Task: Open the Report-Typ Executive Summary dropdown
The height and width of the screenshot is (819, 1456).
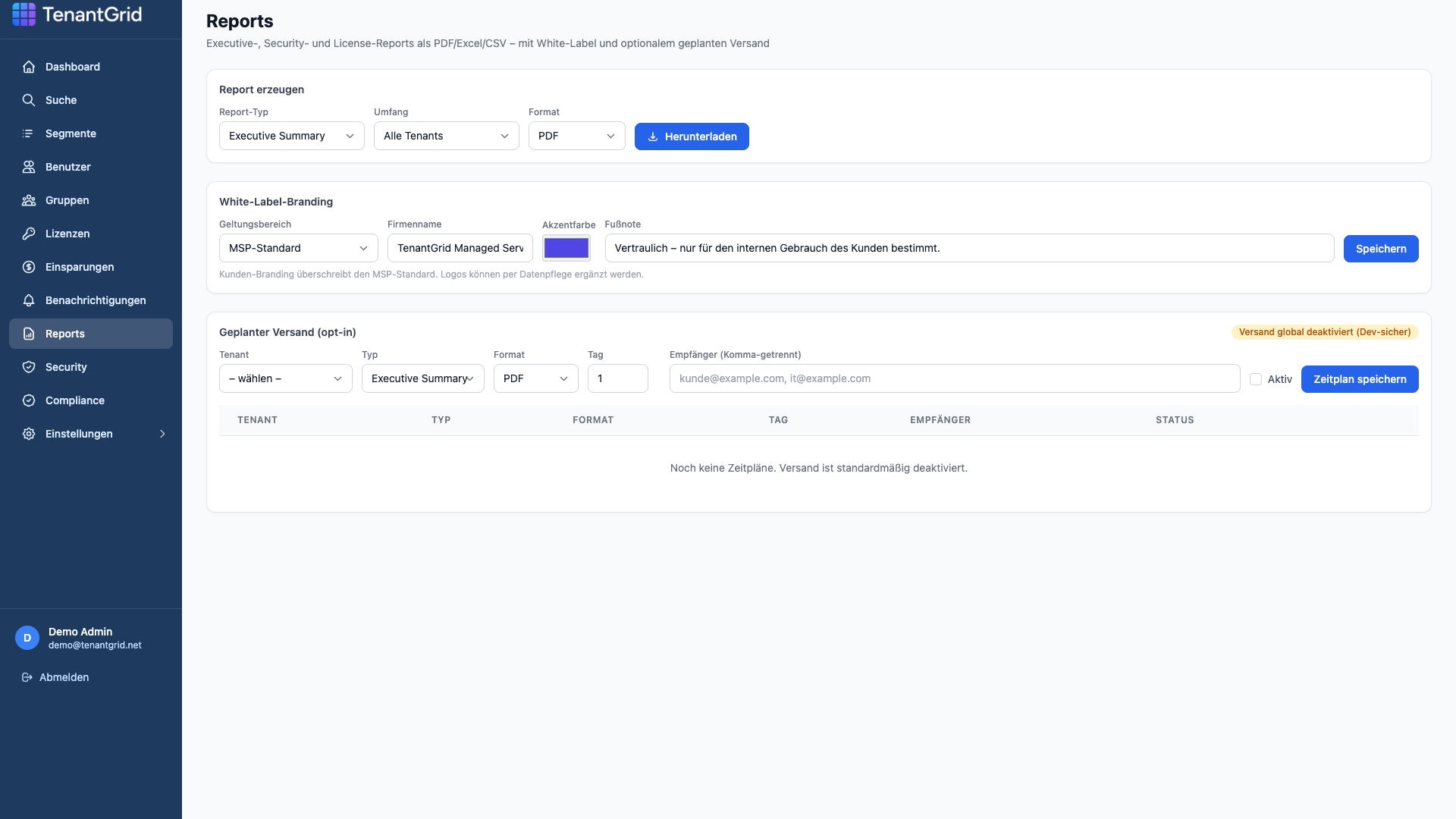Action: pyautogui.click(x=292, y=136)
